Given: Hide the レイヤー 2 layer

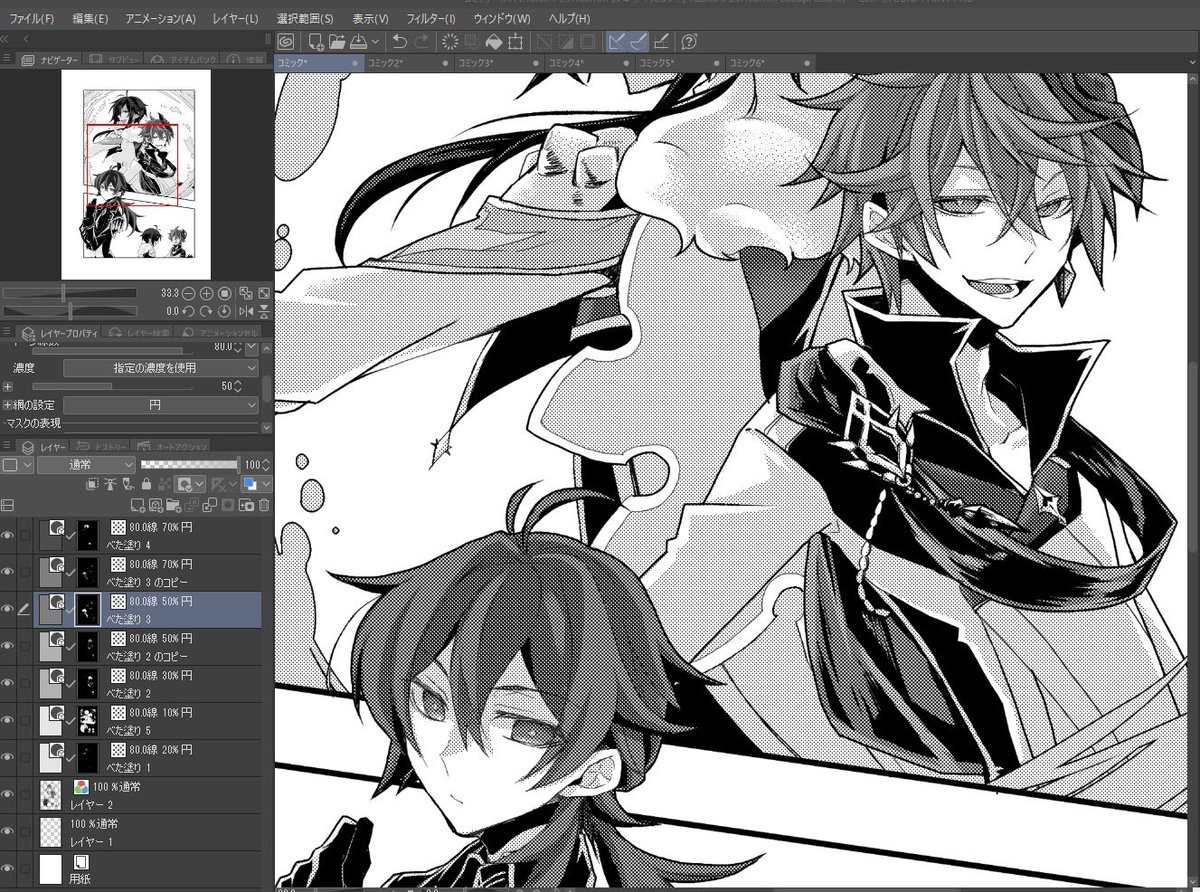Looking at the screenshot, I should tap(8, 795).
